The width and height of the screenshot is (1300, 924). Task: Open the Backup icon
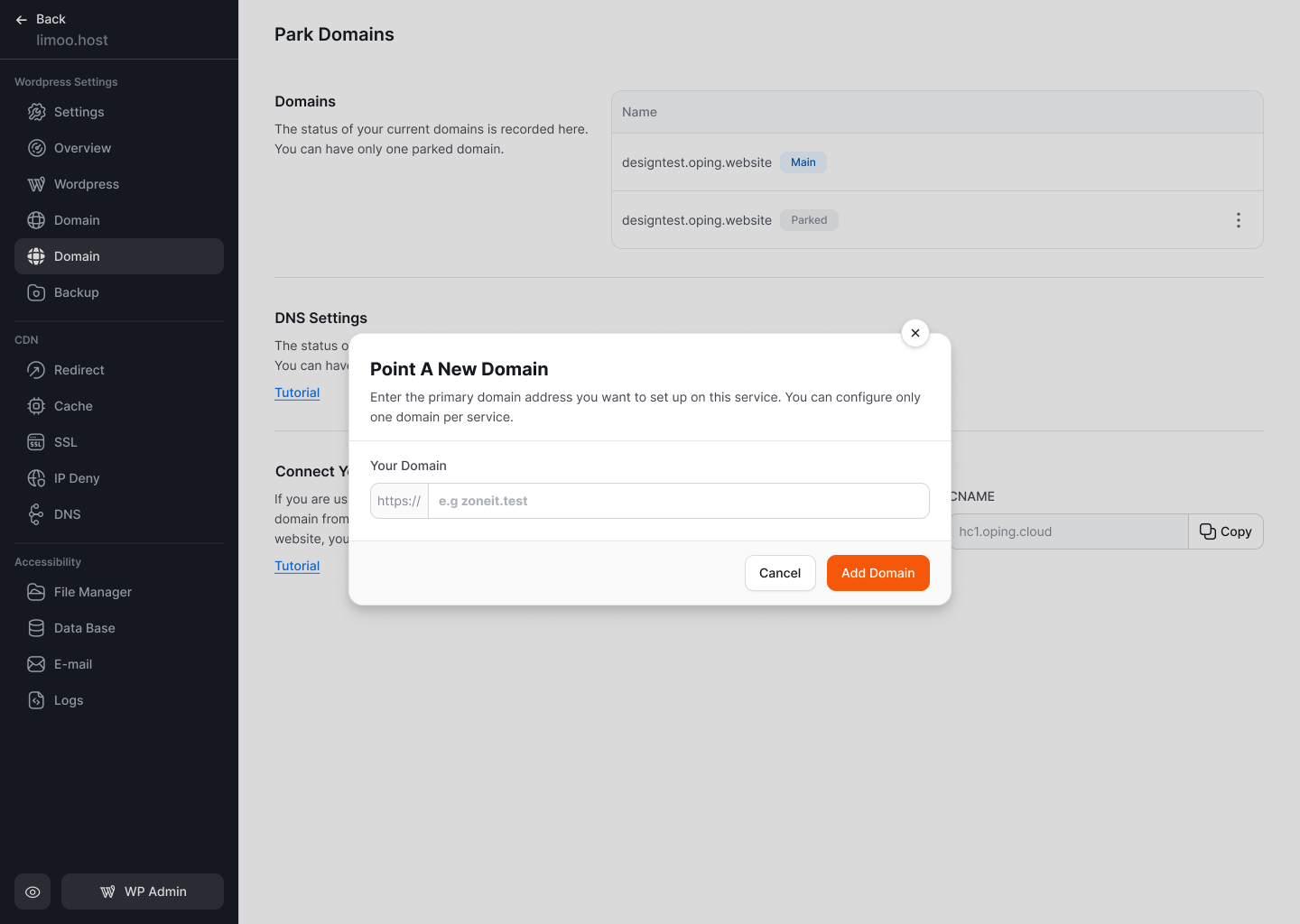pos(36,292)
